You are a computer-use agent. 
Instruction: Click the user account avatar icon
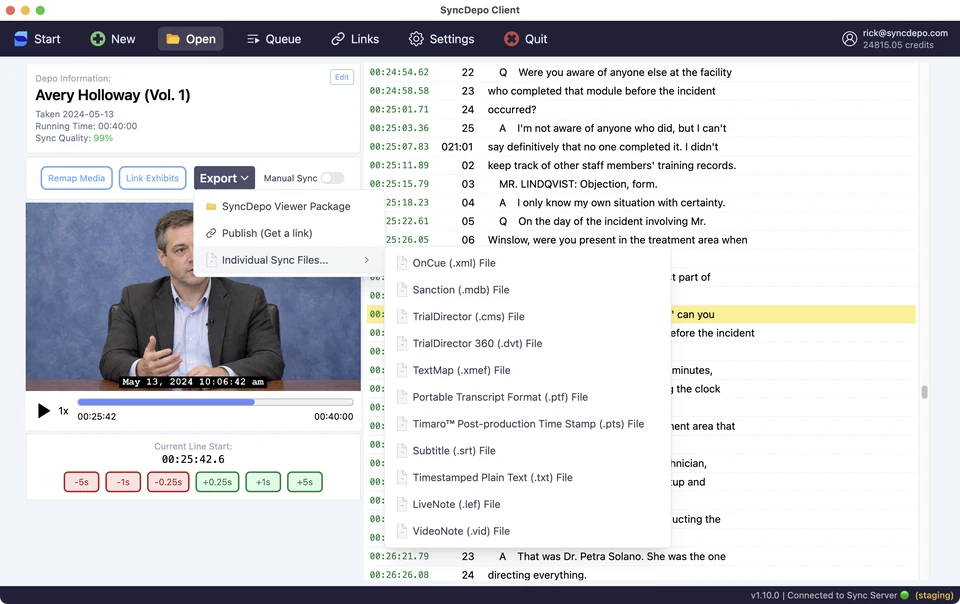pyautogui.click(x=849, y=39)
